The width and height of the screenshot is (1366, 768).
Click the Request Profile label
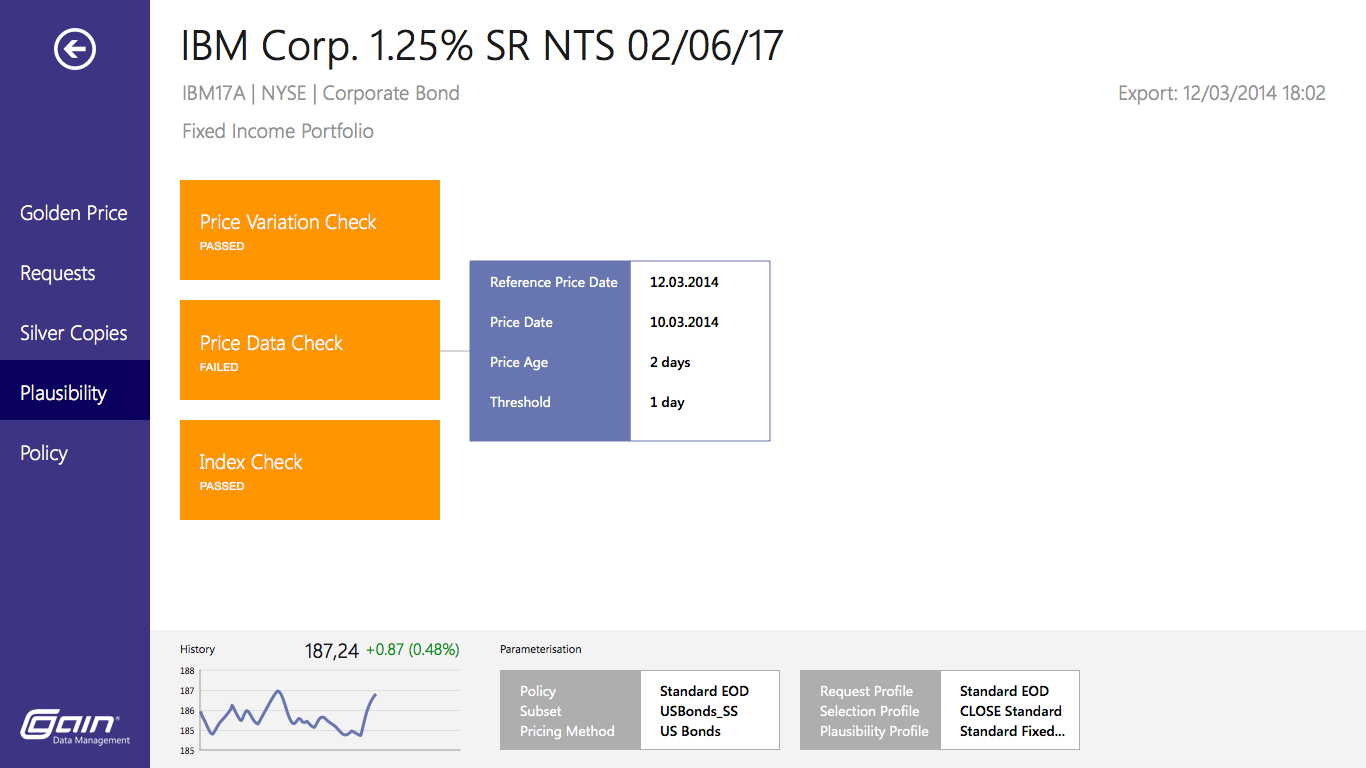point(866,691)
